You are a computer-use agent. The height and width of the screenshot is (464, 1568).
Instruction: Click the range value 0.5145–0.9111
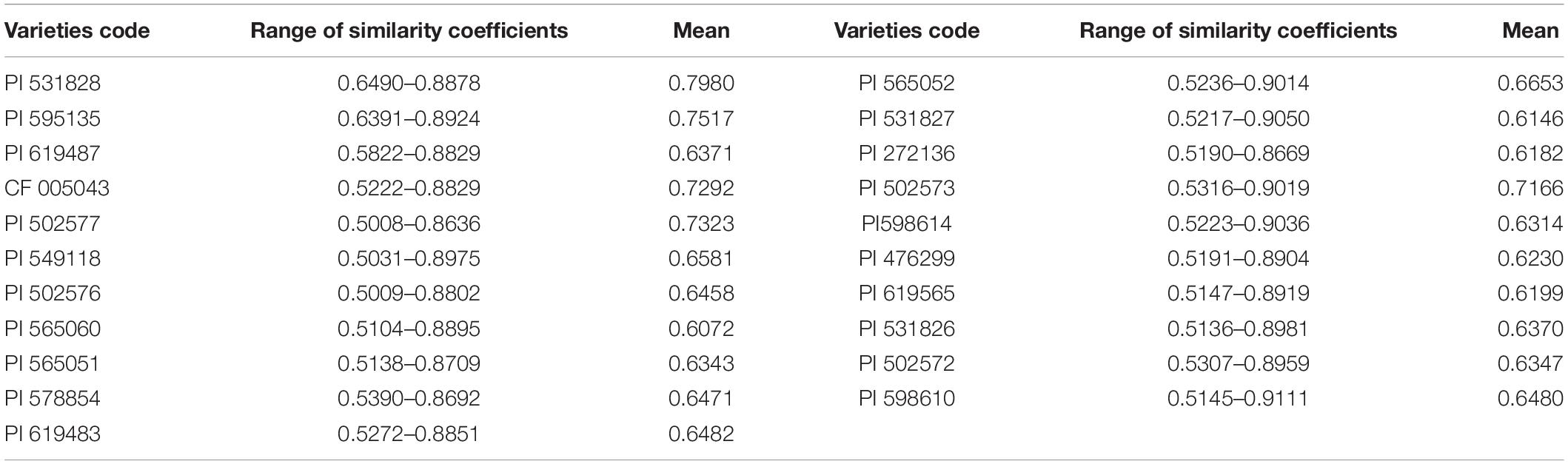[1238, 399]
